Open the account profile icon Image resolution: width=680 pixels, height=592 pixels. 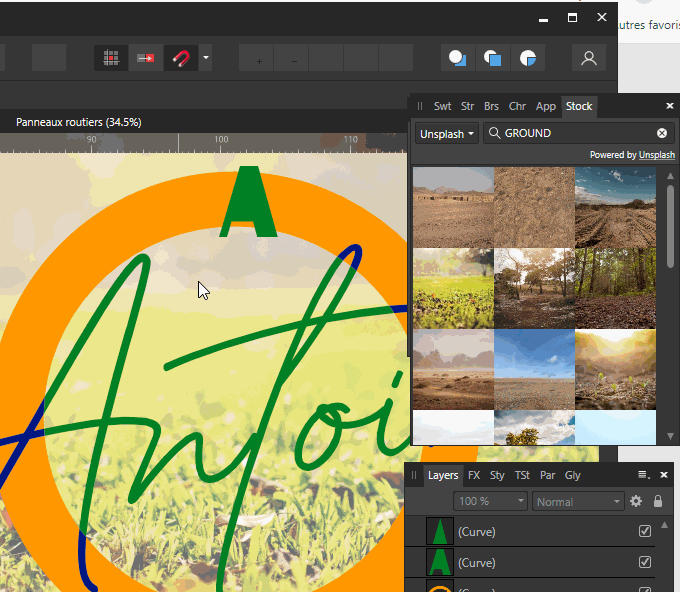coord(589,58)
